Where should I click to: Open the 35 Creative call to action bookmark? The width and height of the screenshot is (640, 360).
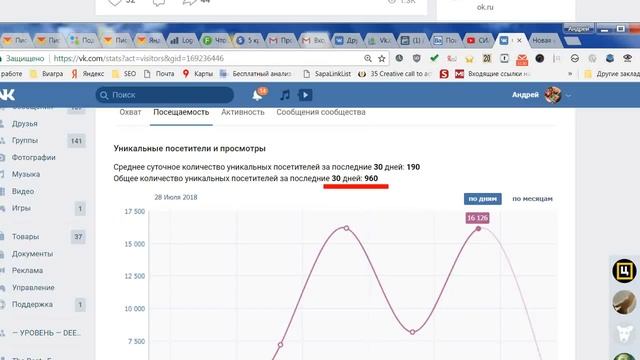coord(395,73)
